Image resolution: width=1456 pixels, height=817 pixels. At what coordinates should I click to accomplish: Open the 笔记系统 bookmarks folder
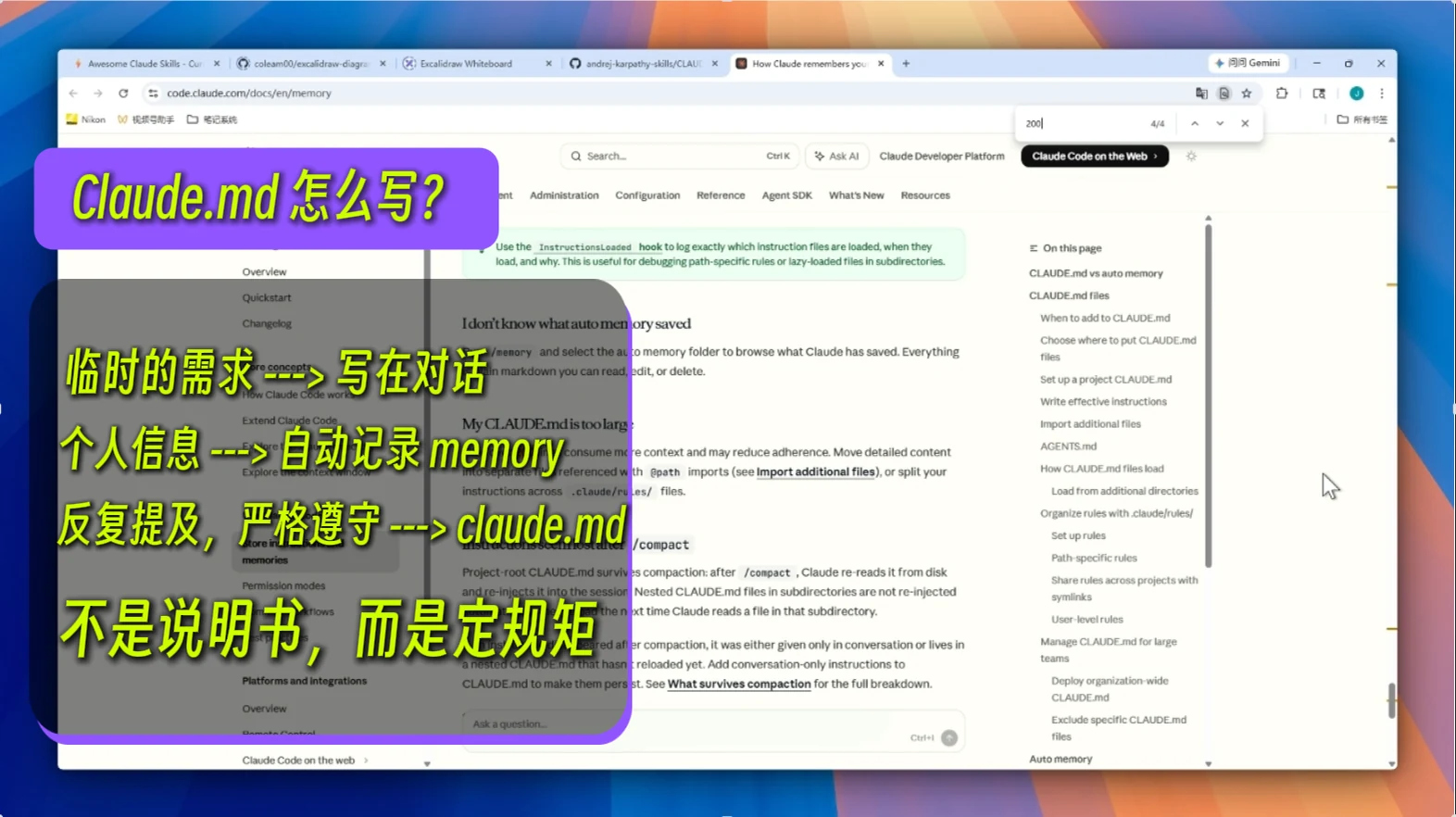212,119
